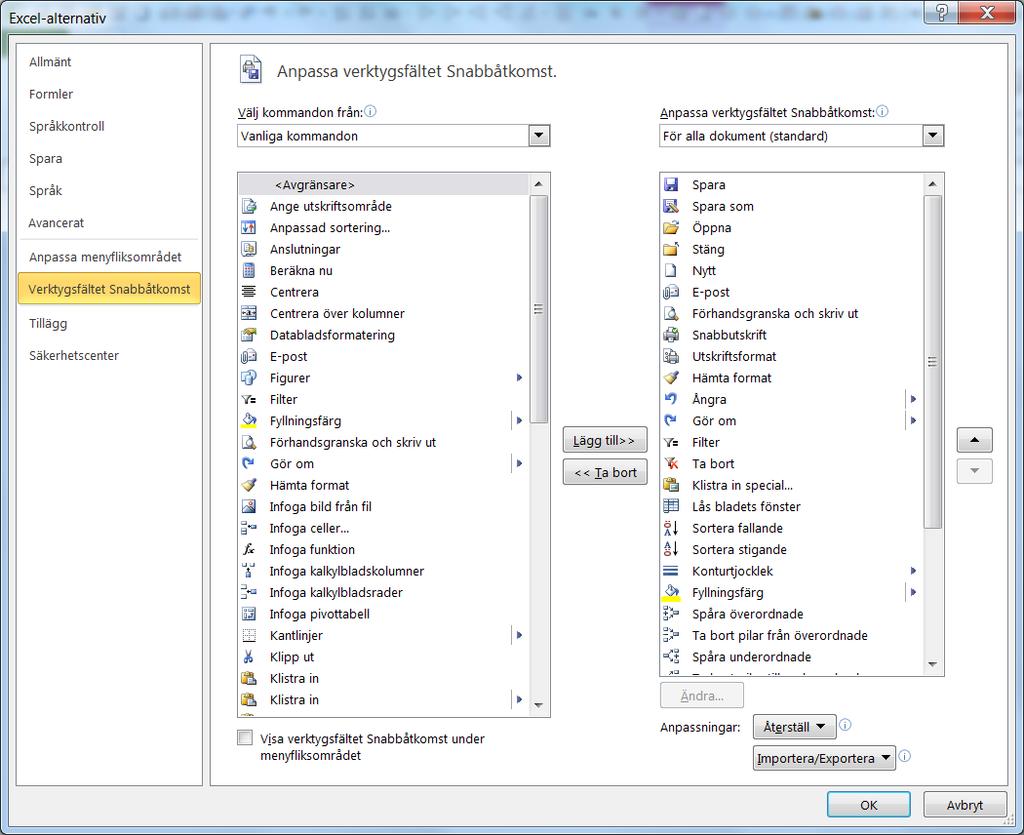Click scroll down arrow of left list
This screenshot has height=835, width=1024.
(x=539, y=705)
